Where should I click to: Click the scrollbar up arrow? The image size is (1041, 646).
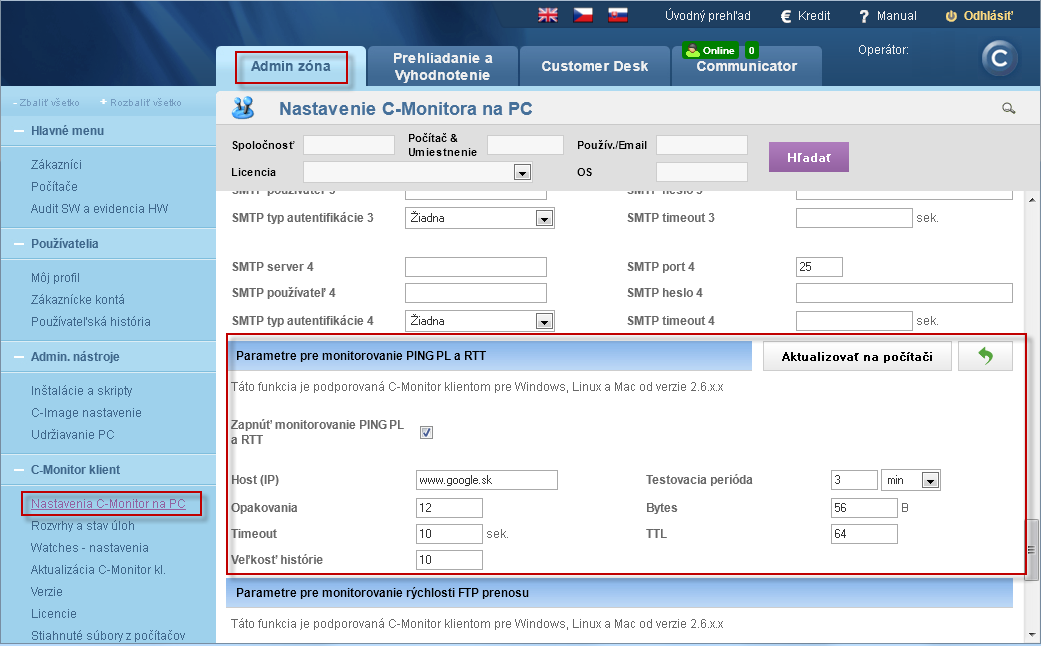(x=1032, y=199)
